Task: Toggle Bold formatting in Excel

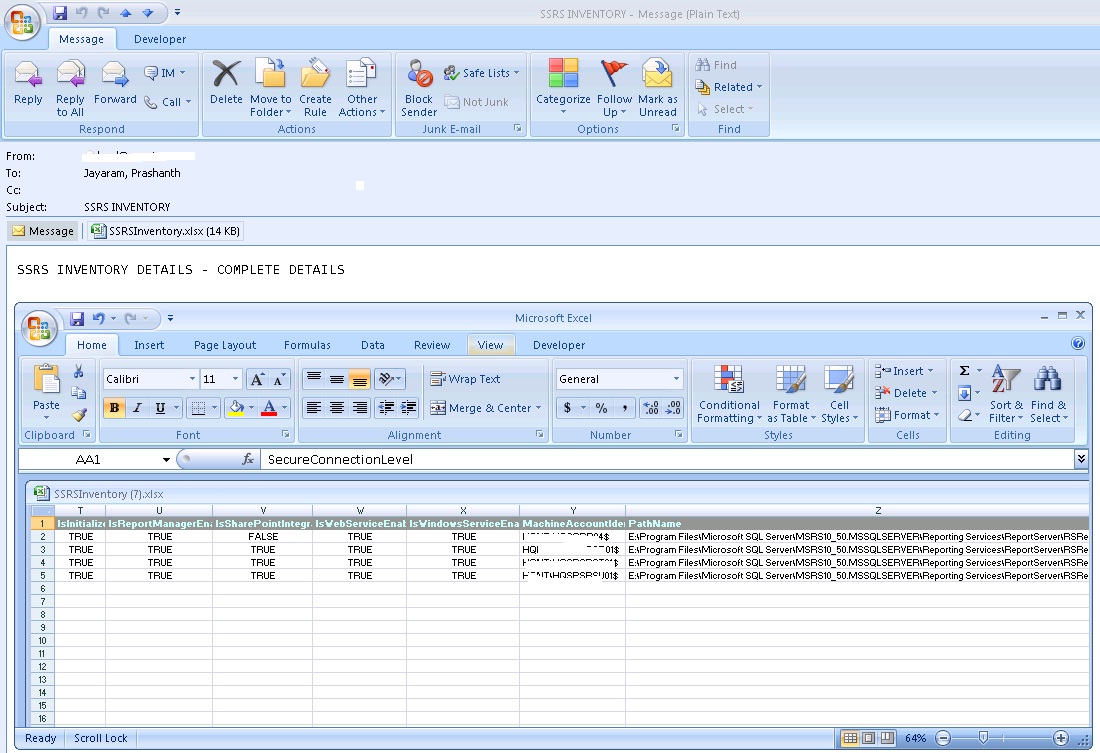Action: coord(114,408)
